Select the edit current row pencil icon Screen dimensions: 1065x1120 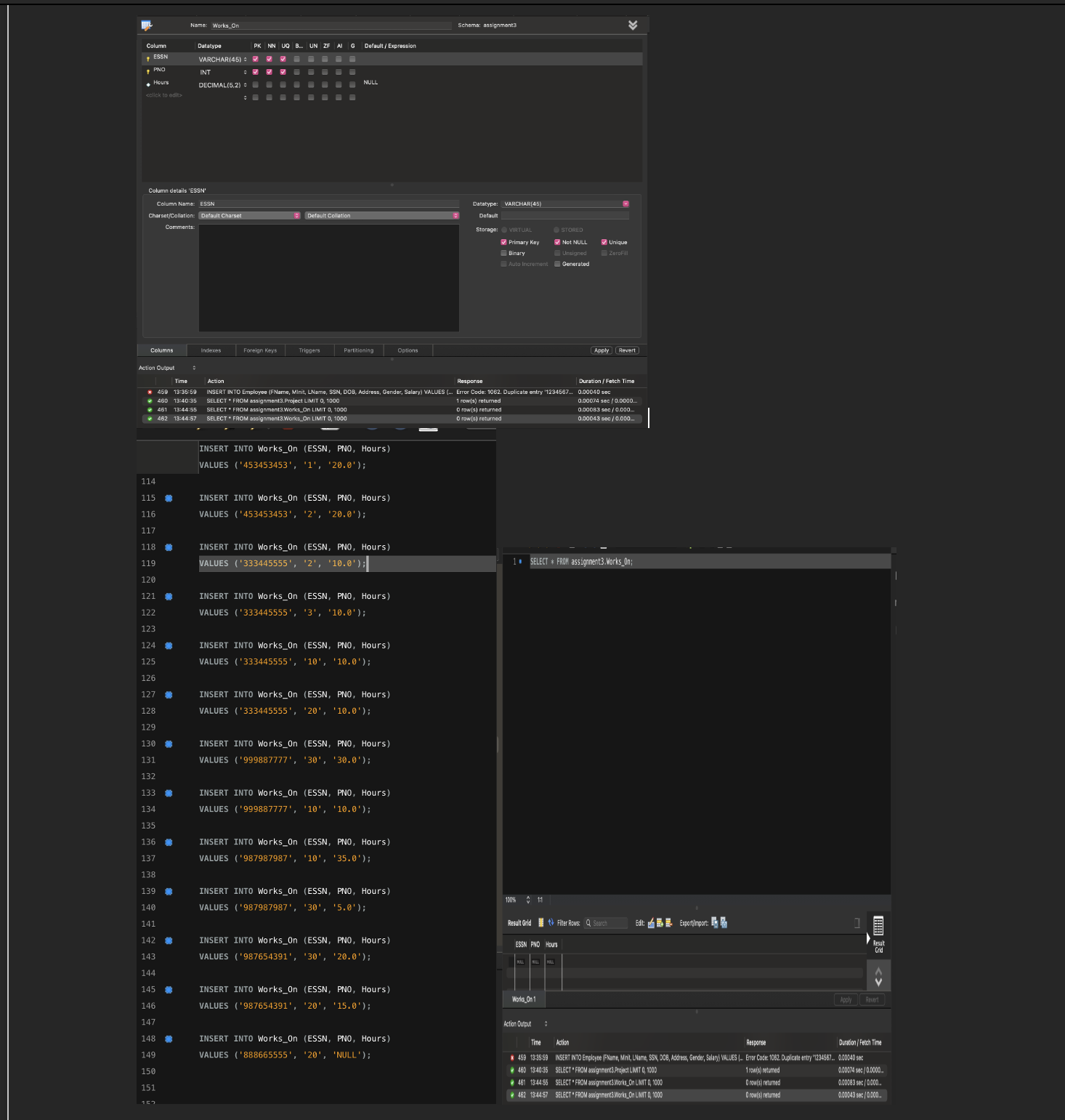coord(651,923)
